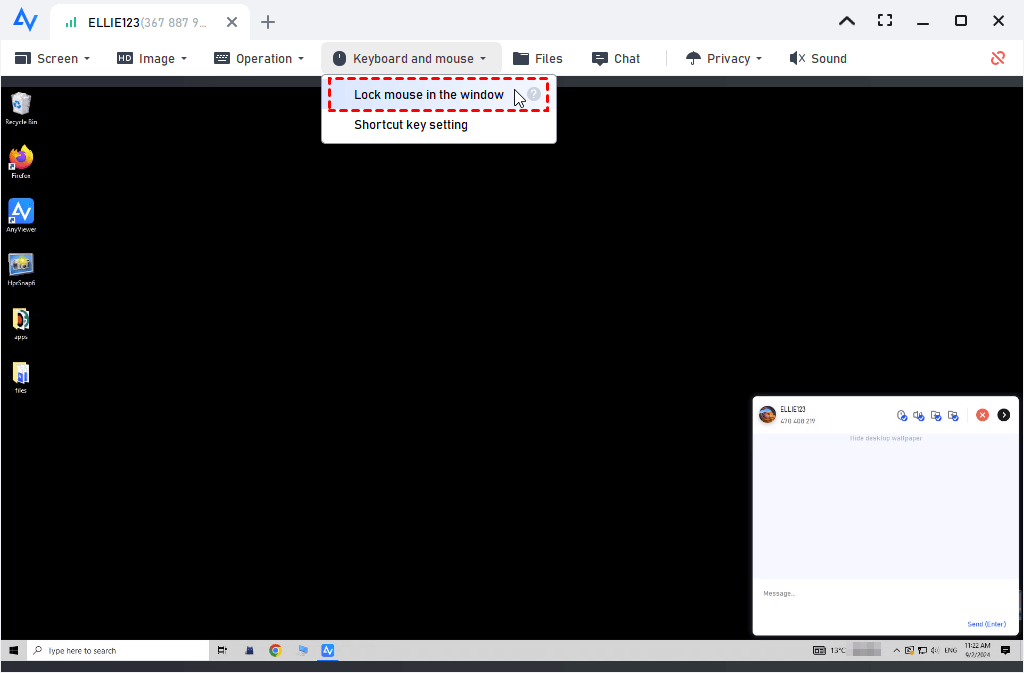Open the remote taskbar clock
Viewport: 1024px width, 673px height.
977,650
